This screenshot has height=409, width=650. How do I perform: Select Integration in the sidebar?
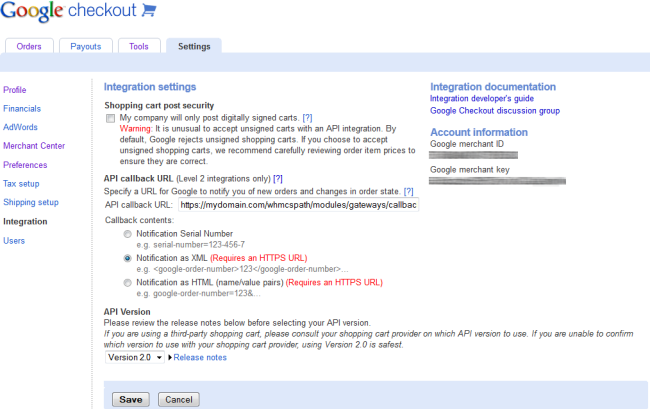(x=25, y=221)
